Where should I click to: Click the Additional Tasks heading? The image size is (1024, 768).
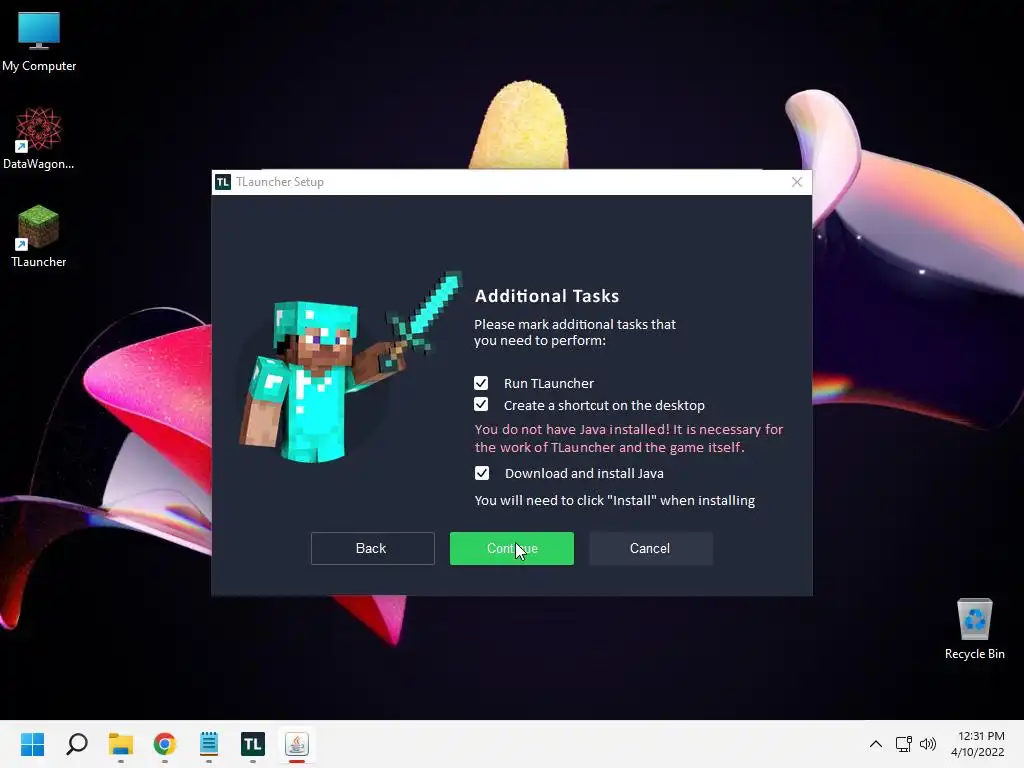547,296
